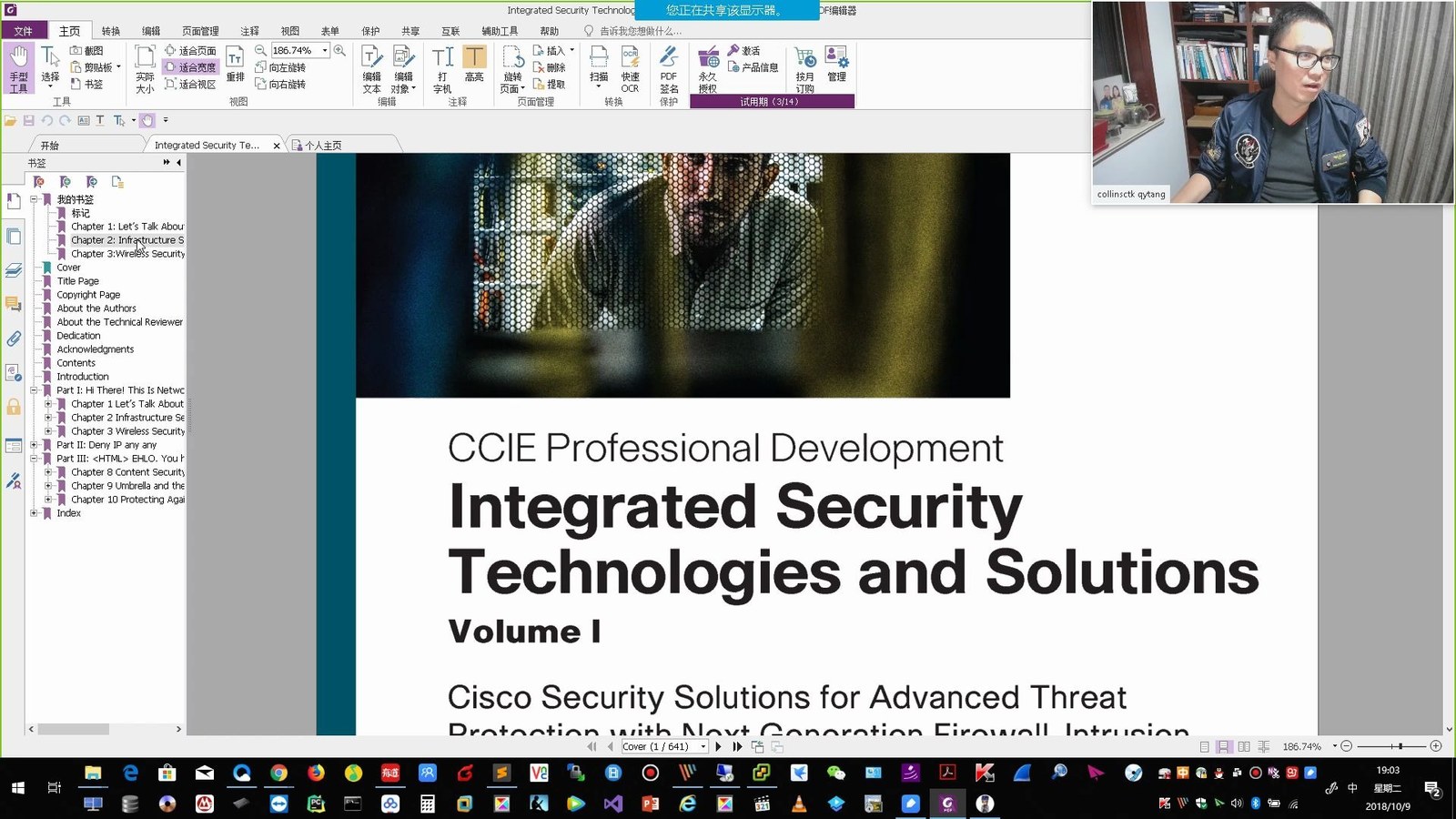Switch to Page Management (页面管理) tab

pos(200,31)
